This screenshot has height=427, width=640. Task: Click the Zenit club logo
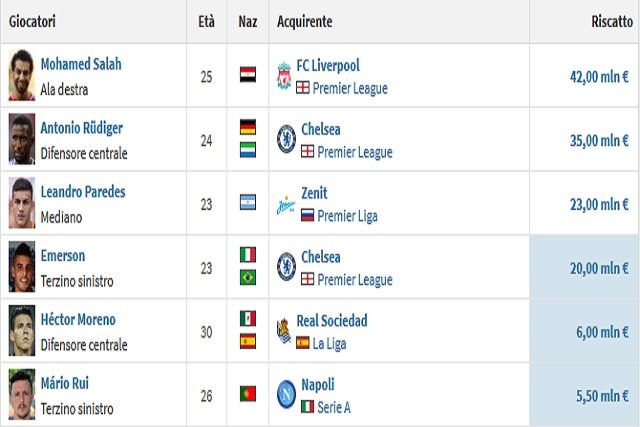click(x=286, y=204)
